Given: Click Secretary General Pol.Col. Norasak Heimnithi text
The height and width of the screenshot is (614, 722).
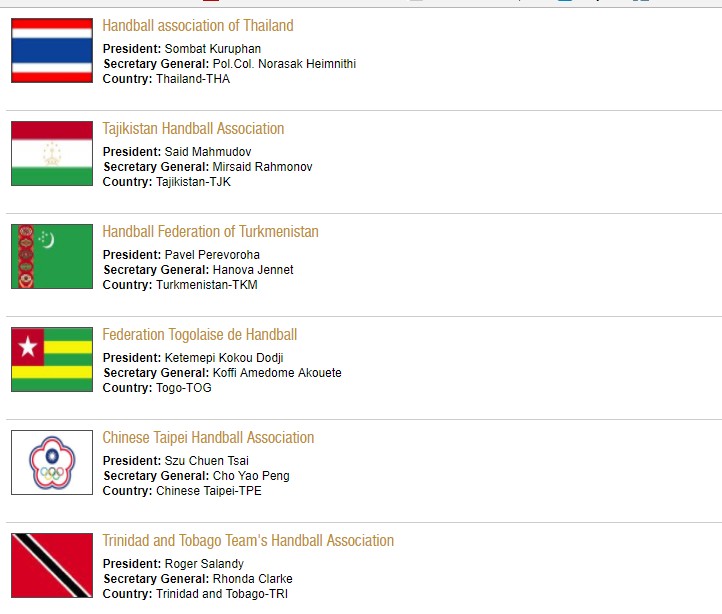Looking at the screenshot, I should 284,64.
